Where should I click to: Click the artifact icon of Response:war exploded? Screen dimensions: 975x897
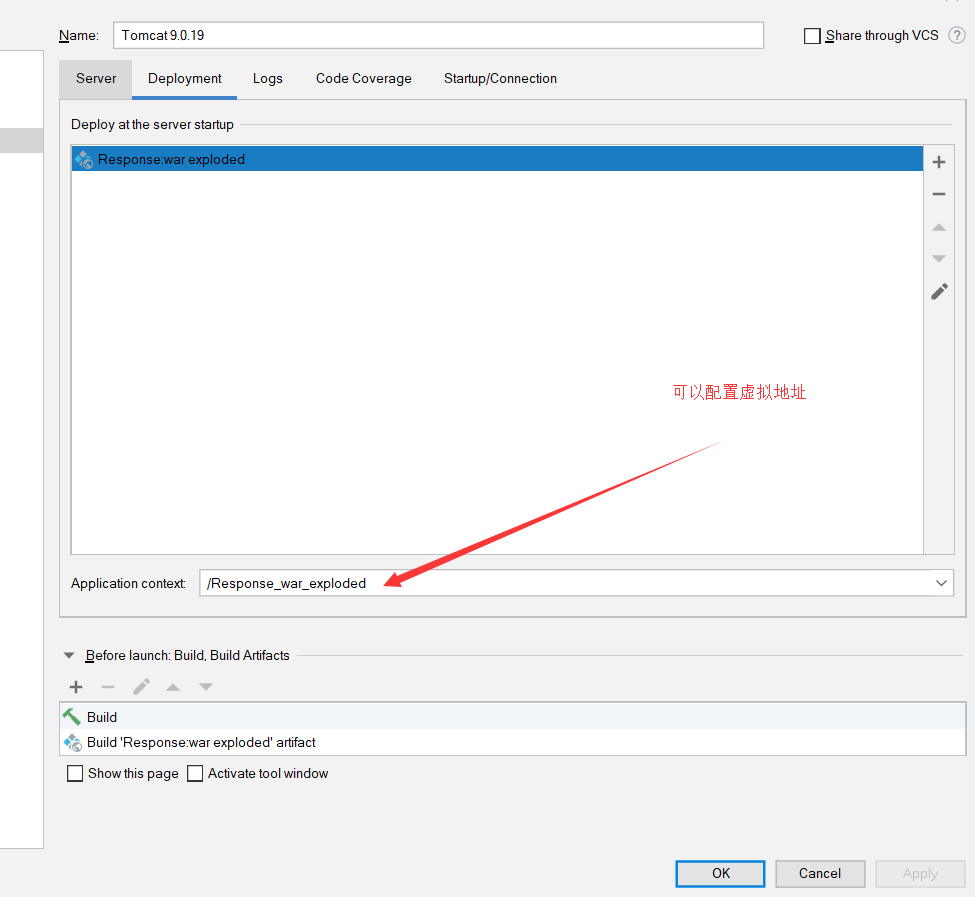(x=84, y=159)
